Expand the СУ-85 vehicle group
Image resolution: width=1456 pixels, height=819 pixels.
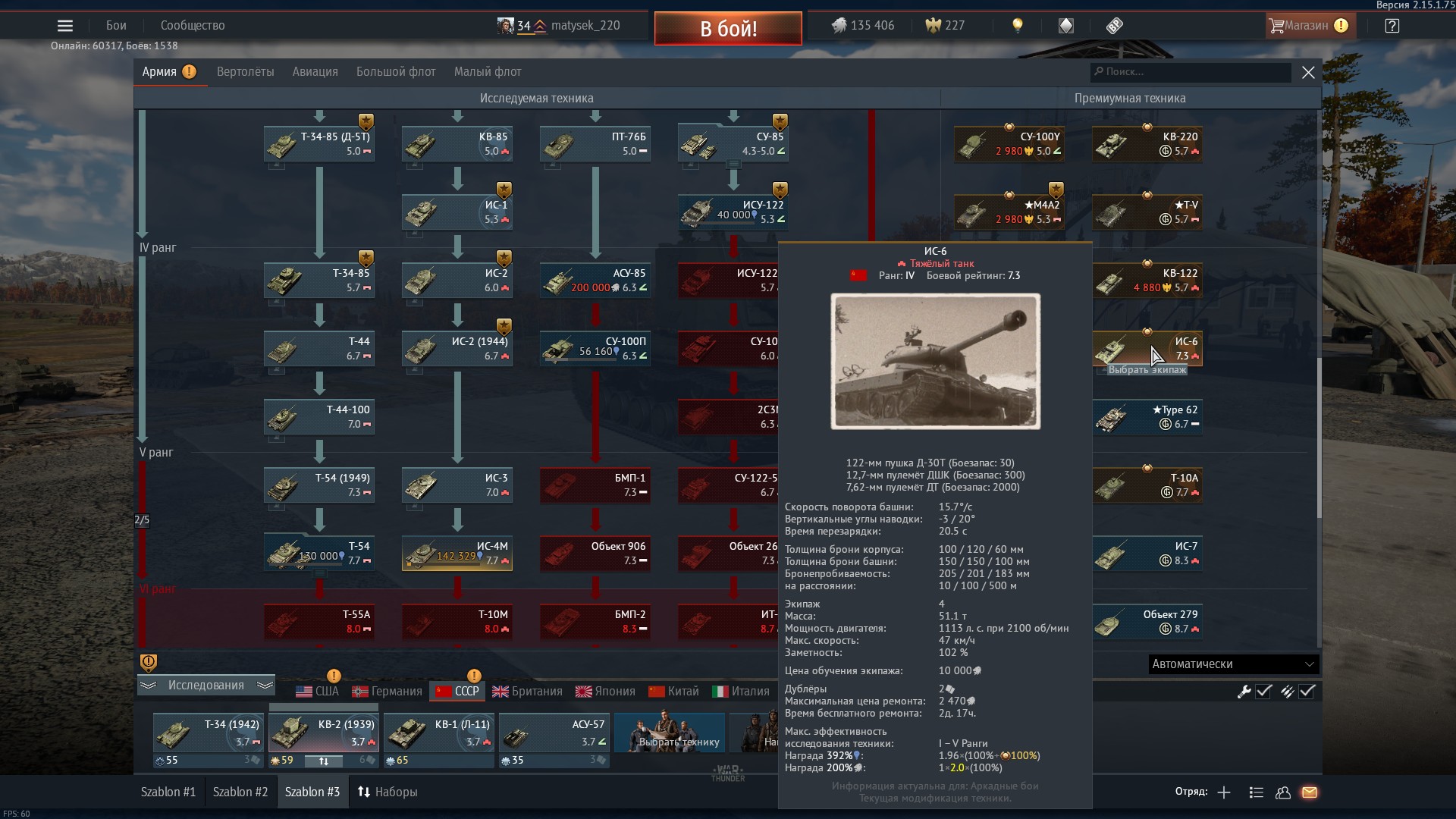click(x=733, y=163)
